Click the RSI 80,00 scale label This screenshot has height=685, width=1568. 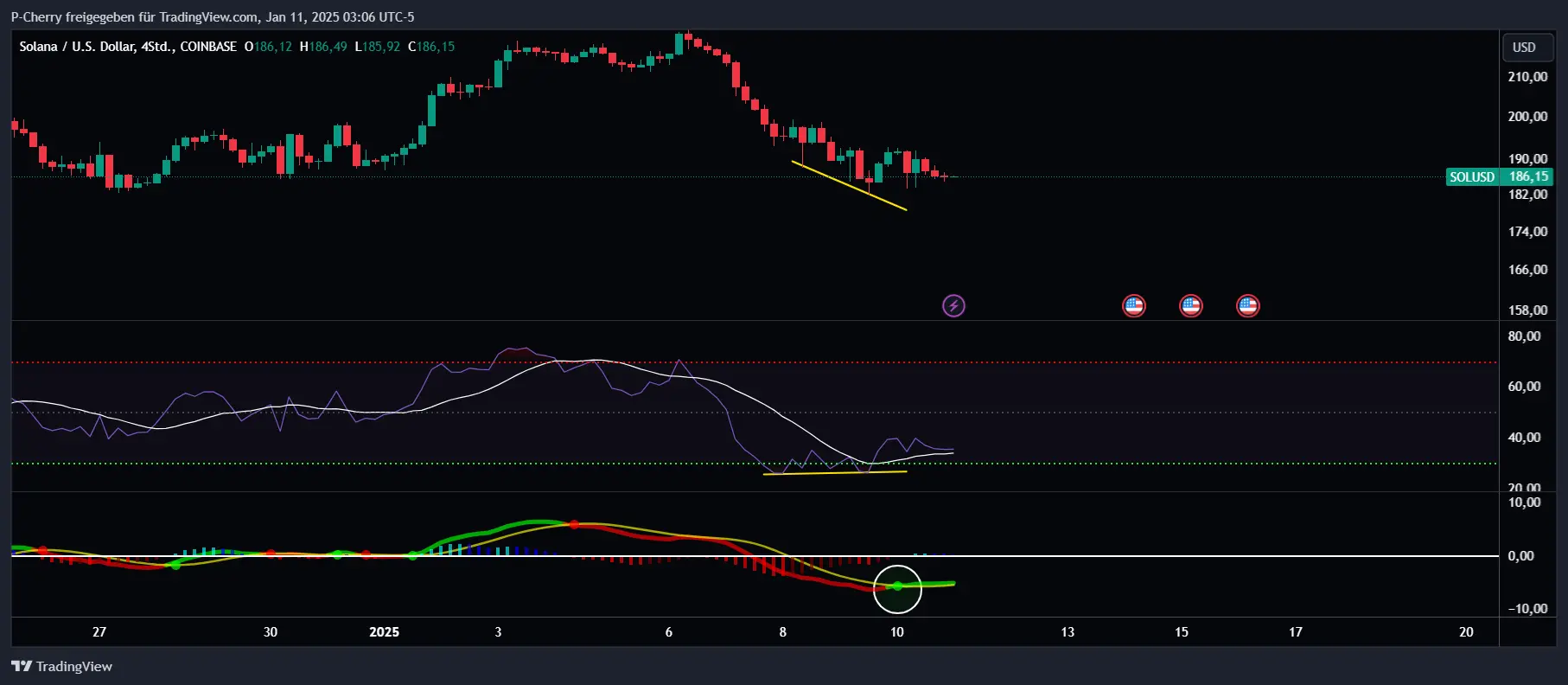[x=1524, y=336]
